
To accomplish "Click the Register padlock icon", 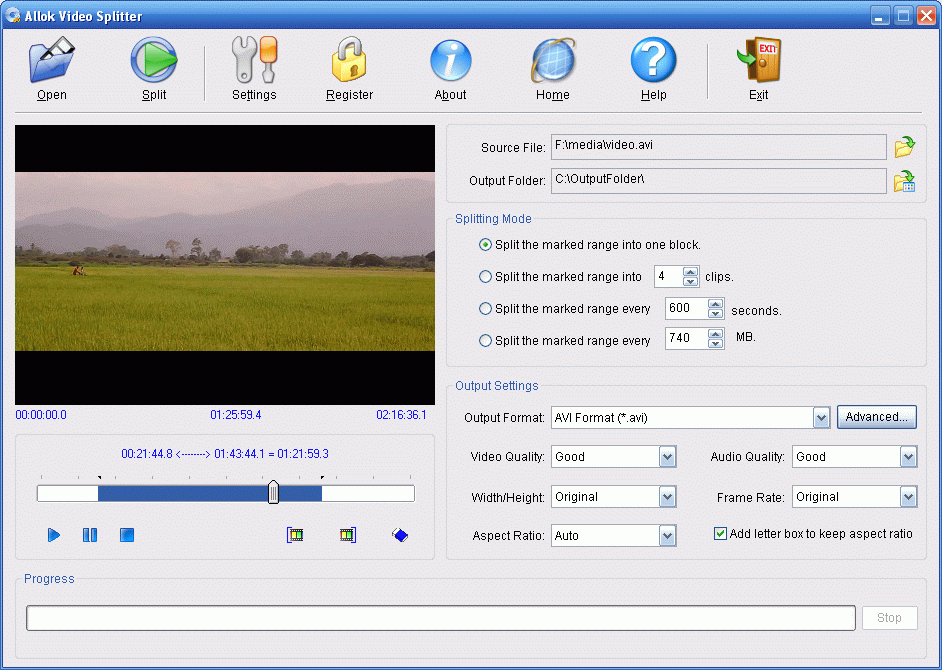I will coord(349,62).
